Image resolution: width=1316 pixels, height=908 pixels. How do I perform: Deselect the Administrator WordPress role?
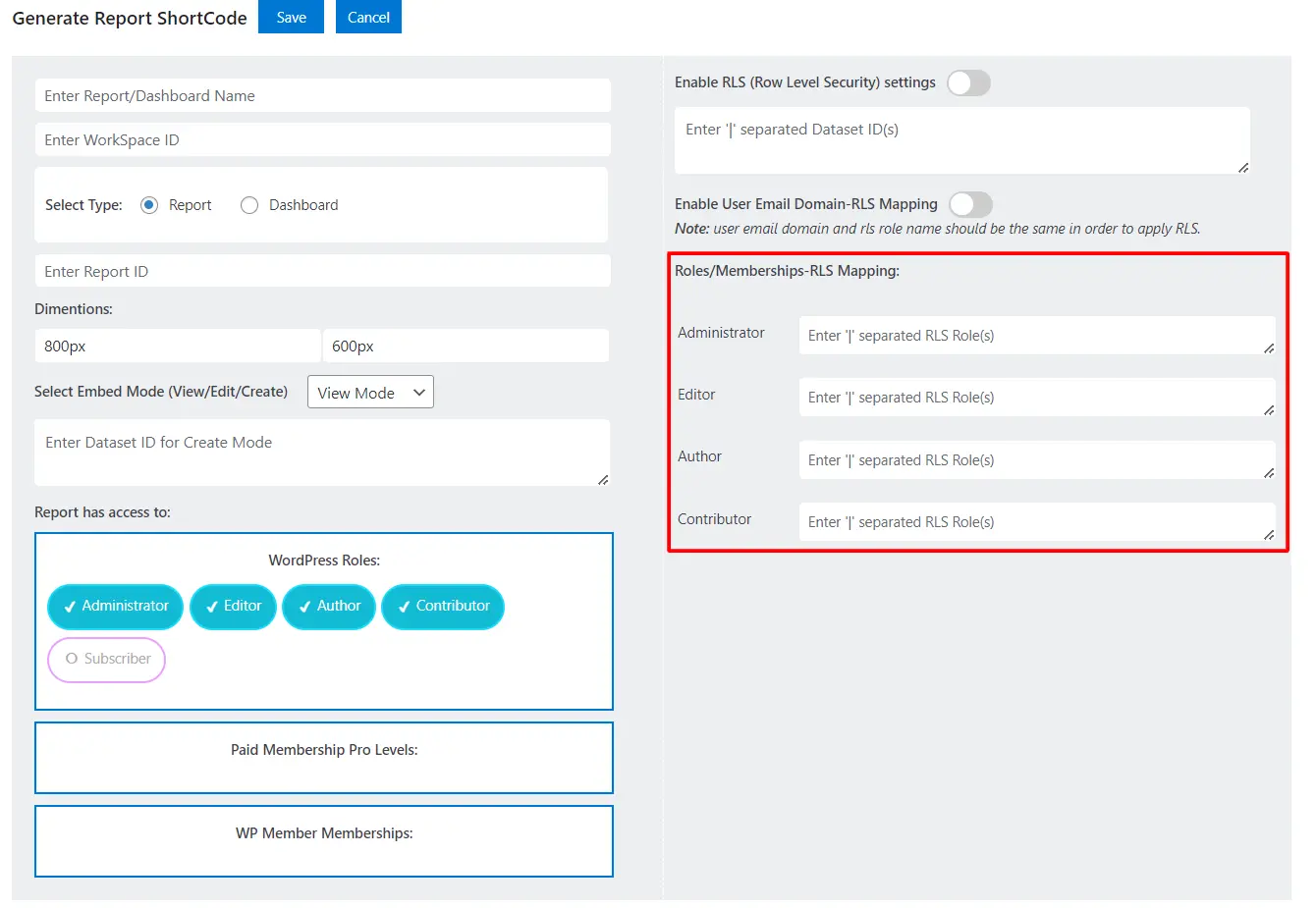[114, 607]
